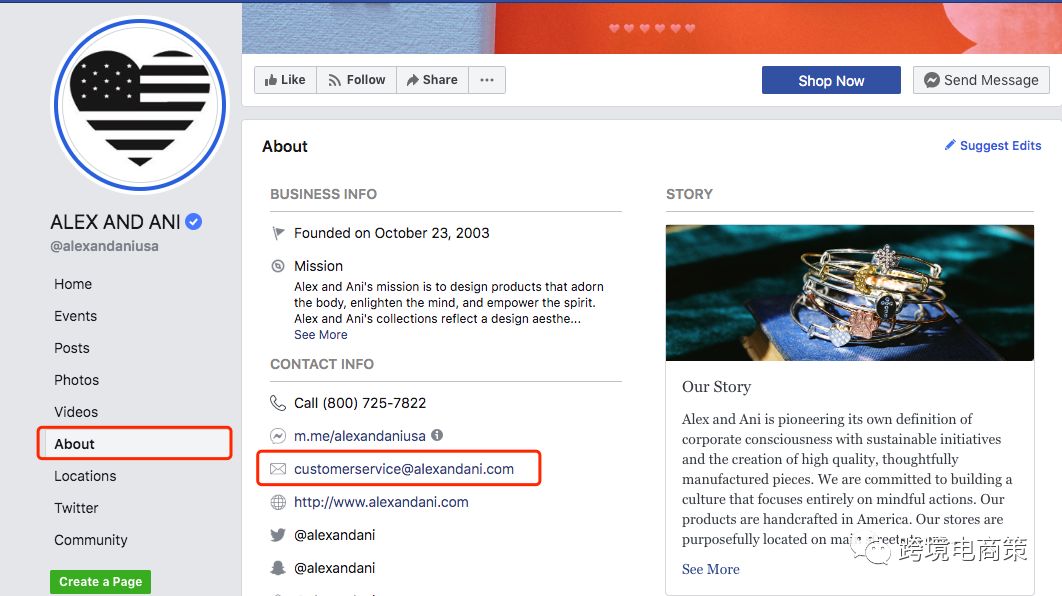Open the @alexandani Twitter handle
This screenshot has width=1062, height=596.
pyautogui.click(x=335, y=535)
